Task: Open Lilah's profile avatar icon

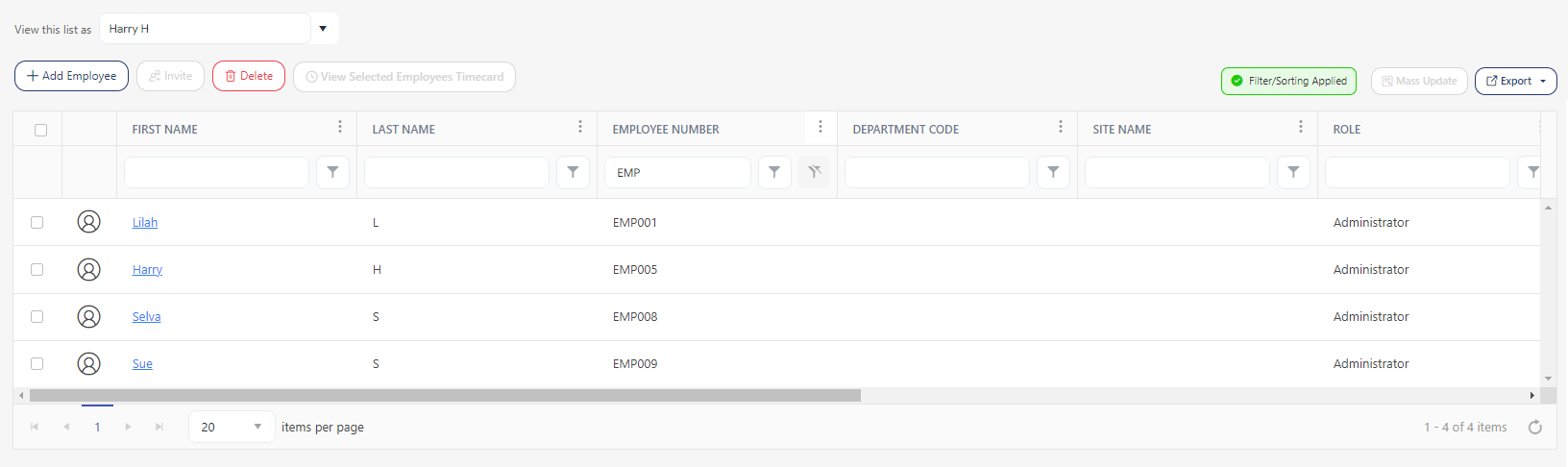Action: pyautogui.click(x=88, y=222)
